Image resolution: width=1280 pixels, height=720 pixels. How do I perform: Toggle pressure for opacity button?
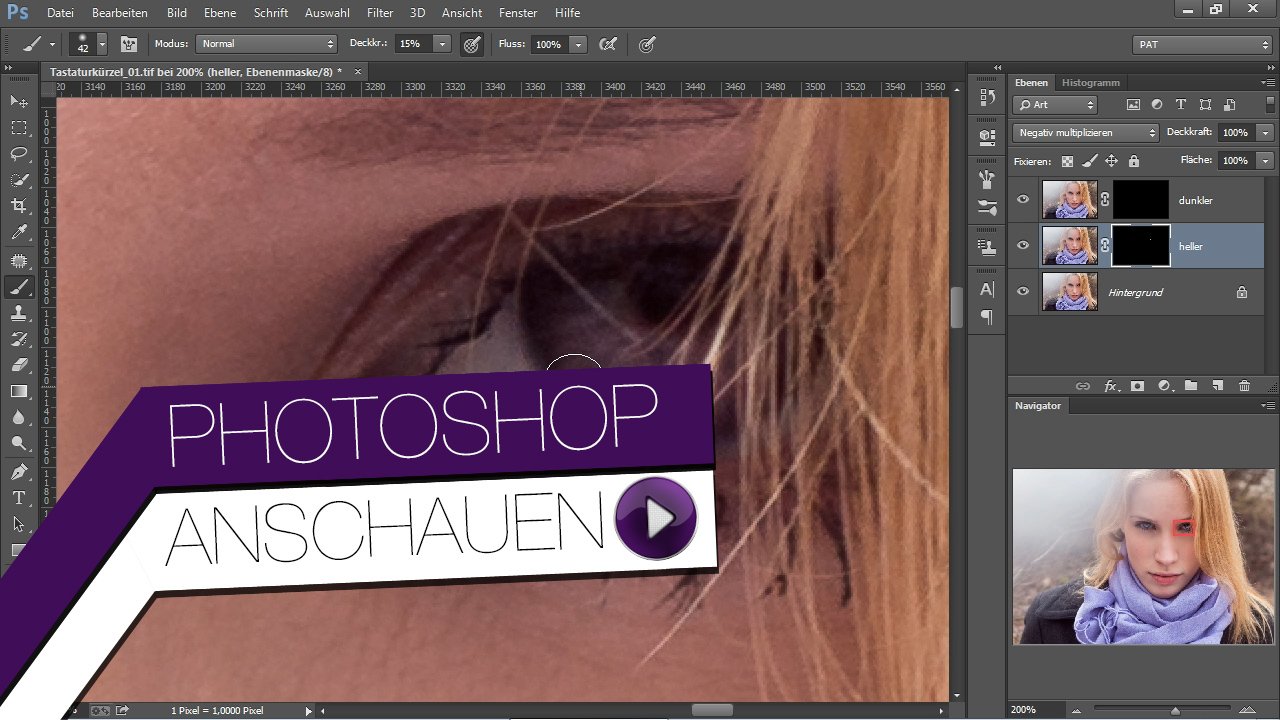471,44
